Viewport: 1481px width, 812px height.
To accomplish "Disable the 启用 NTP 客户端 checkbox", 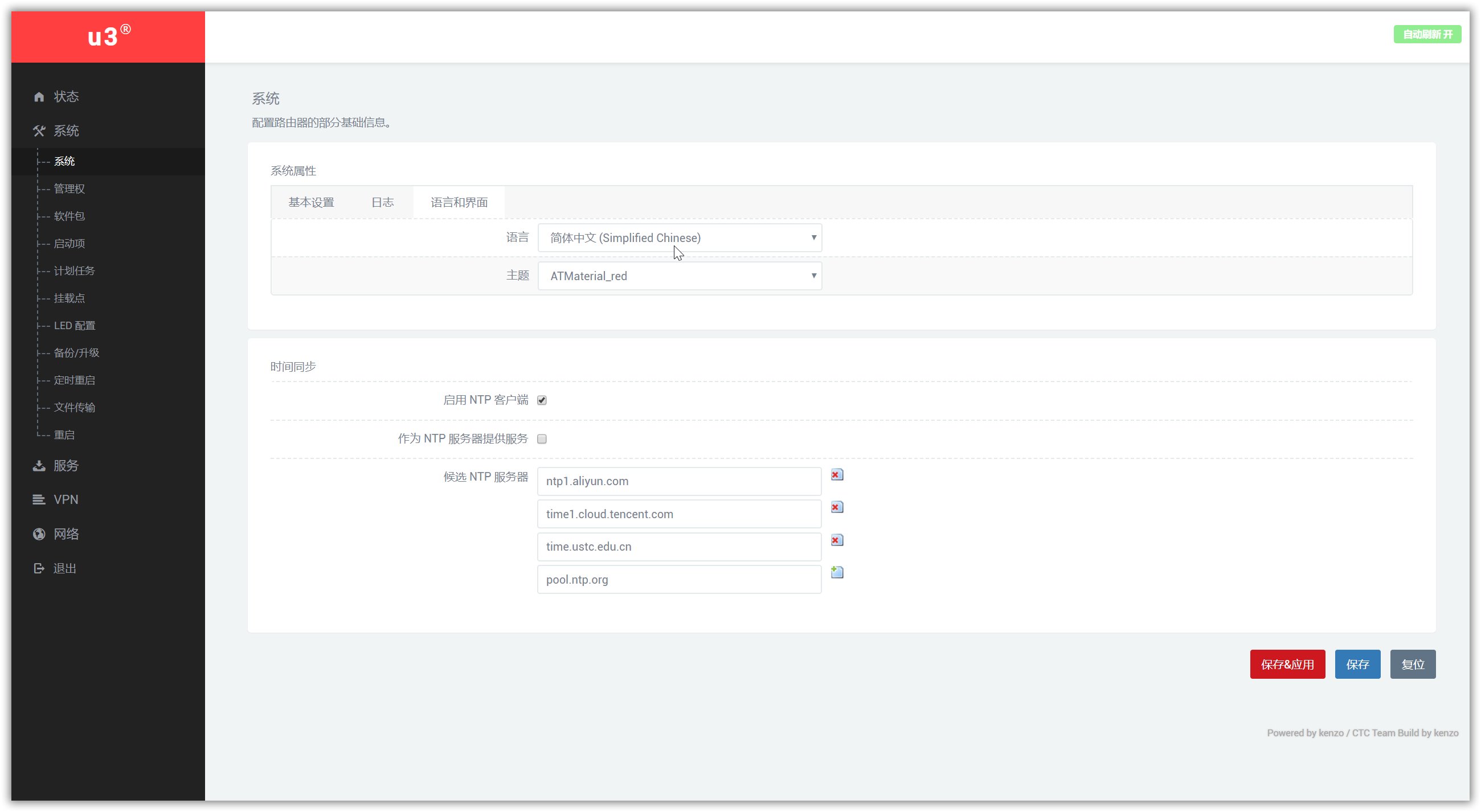I will tap(542, 400).
